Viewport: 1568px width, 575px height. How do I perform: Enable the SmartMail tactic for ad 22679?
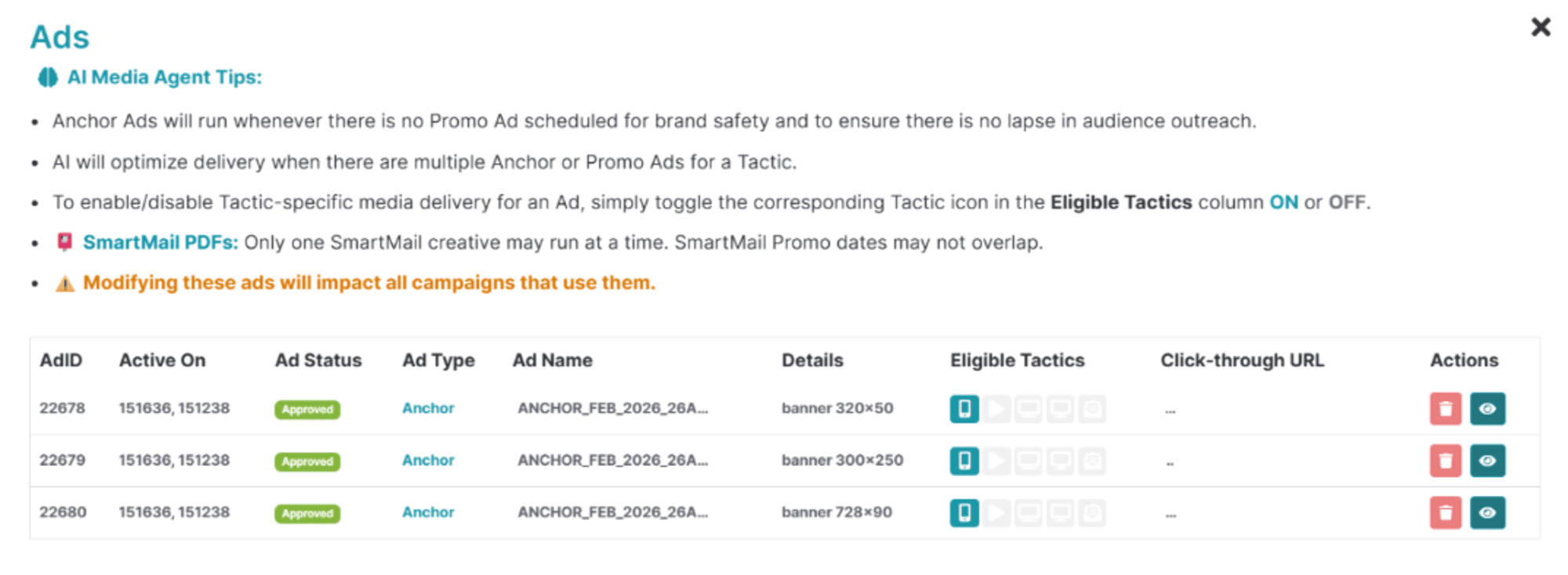(x=1092, y=461)
